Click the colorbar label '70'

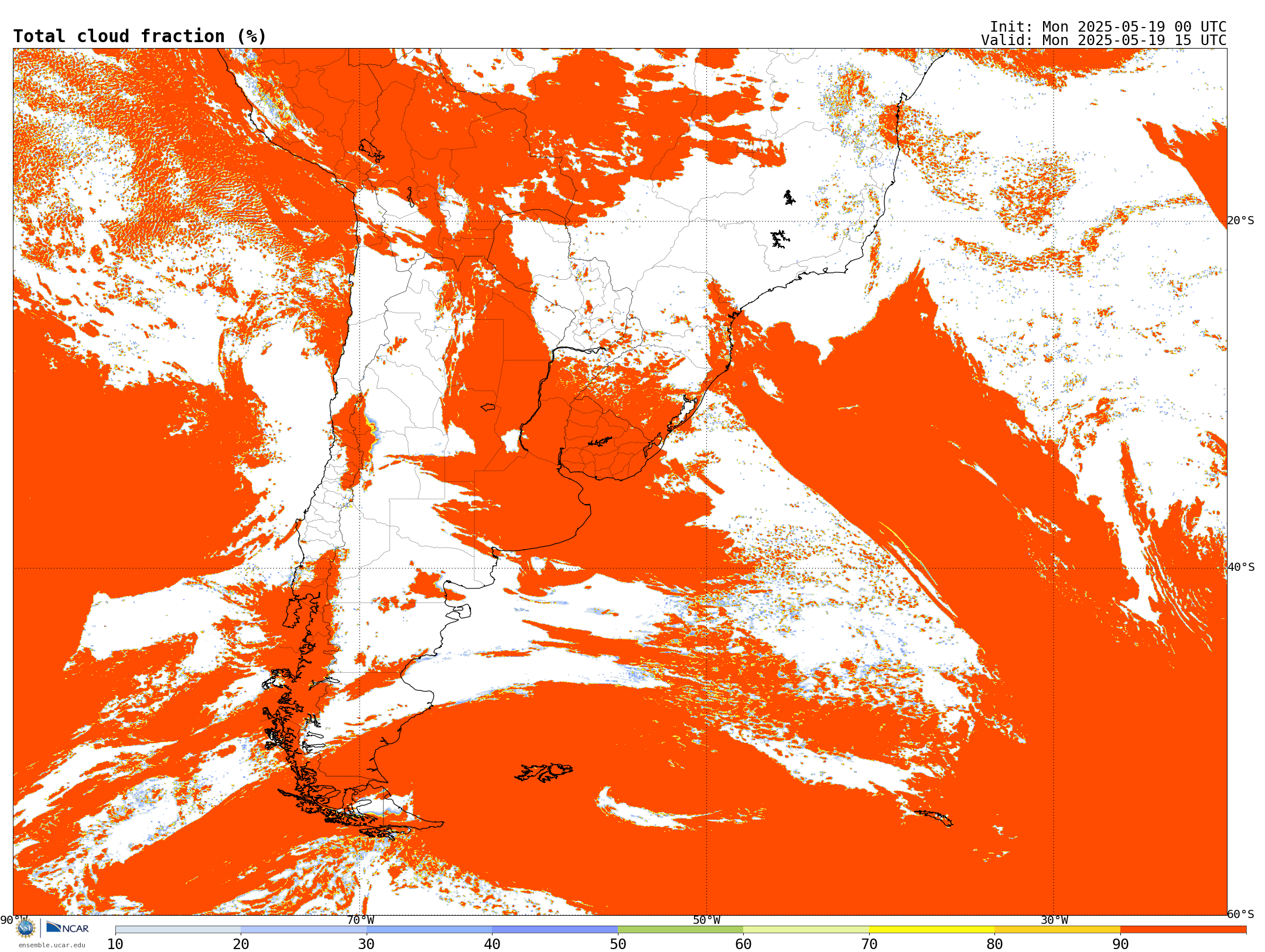pos(869,944)
